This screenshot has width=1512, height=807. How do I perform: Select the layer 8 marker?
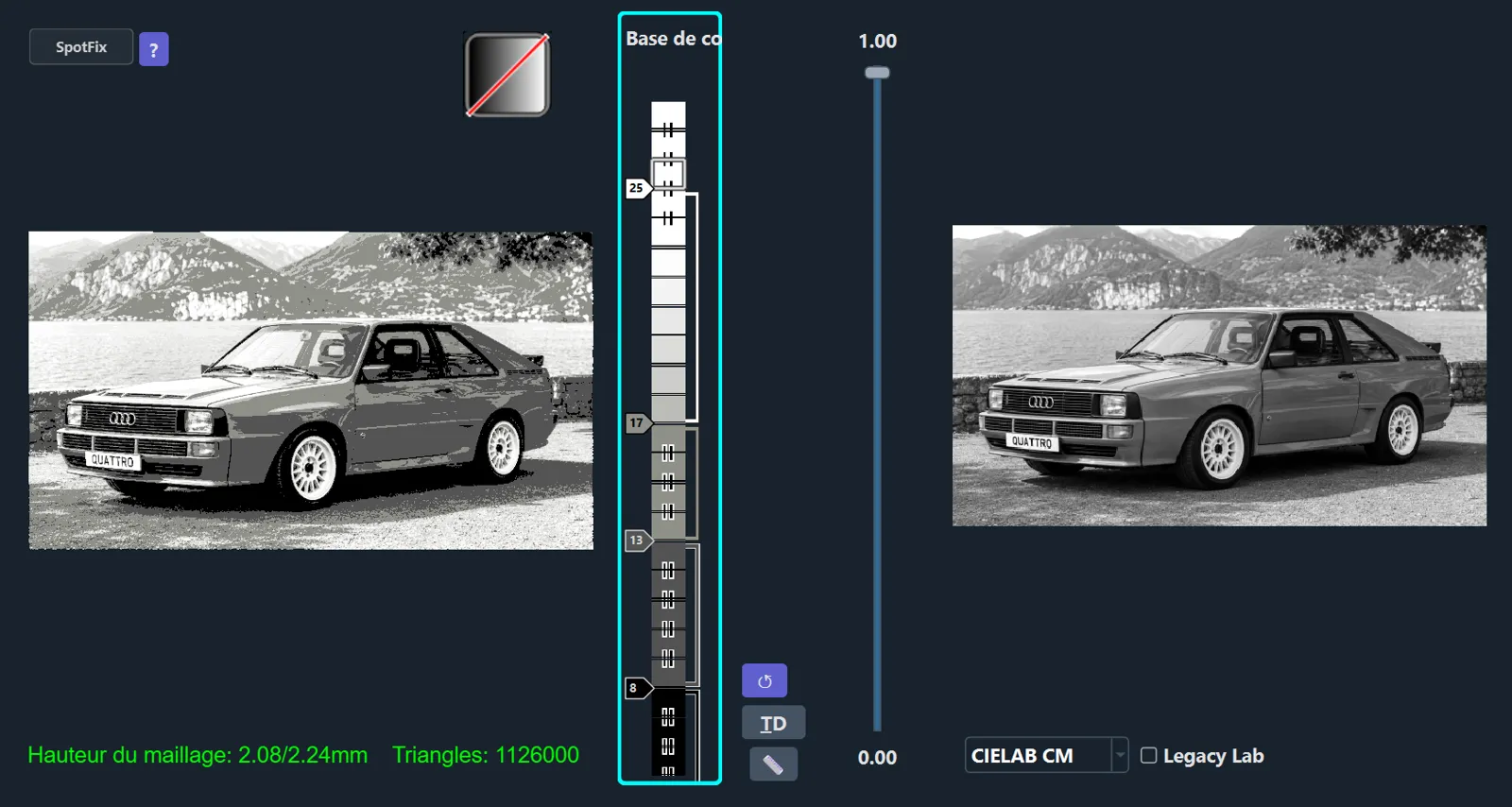[638, 688]
